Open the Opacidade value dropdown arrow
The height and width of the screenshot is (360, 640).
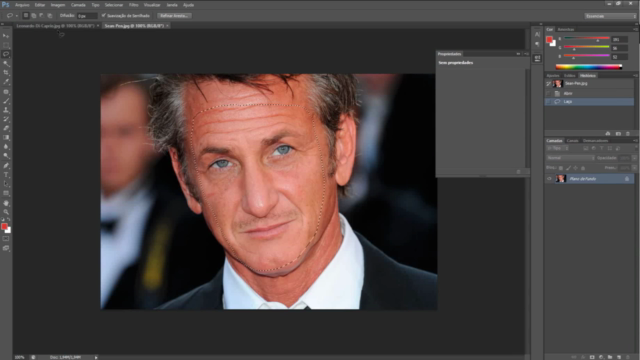pos(634,158)
